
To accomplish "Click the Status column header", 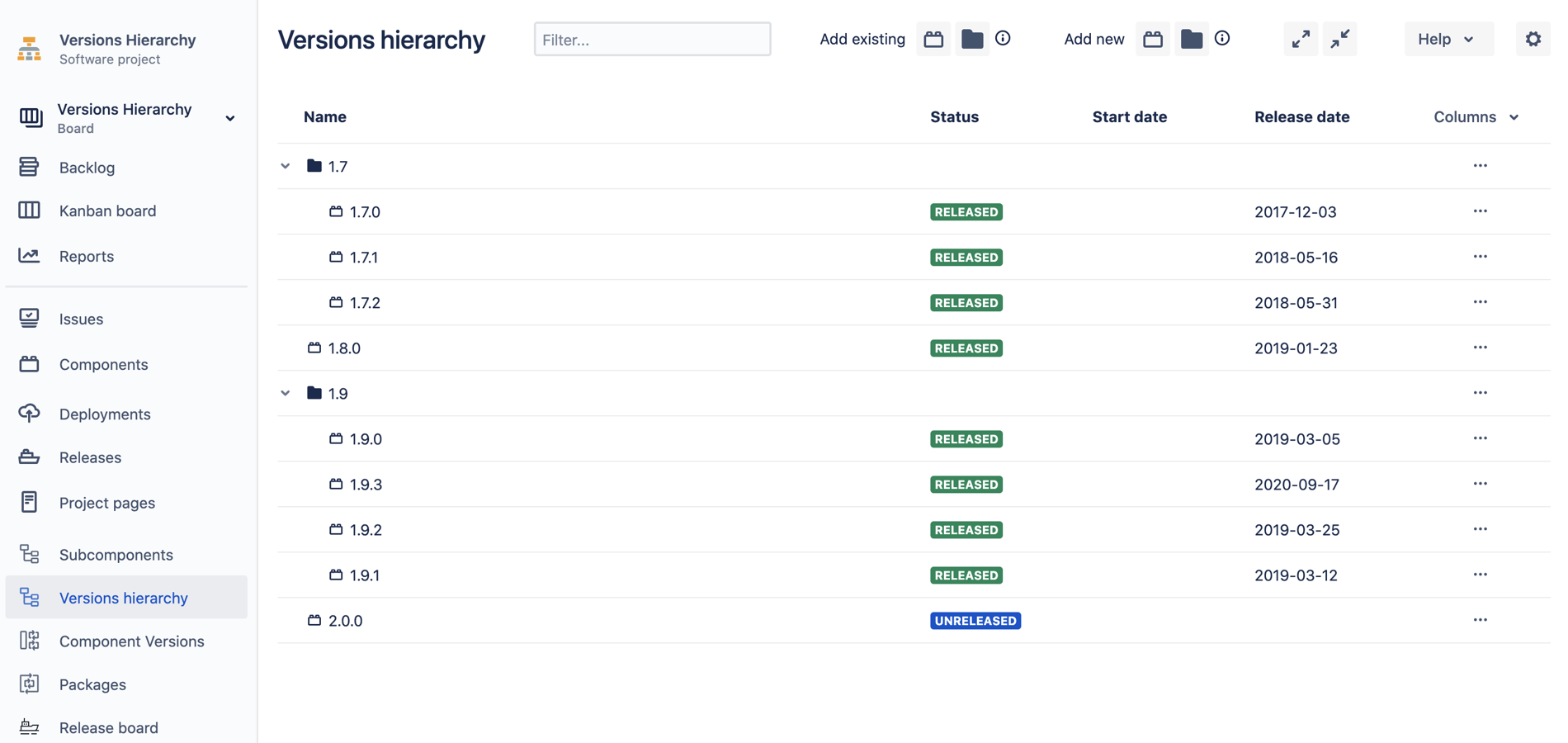I will 955,117.
